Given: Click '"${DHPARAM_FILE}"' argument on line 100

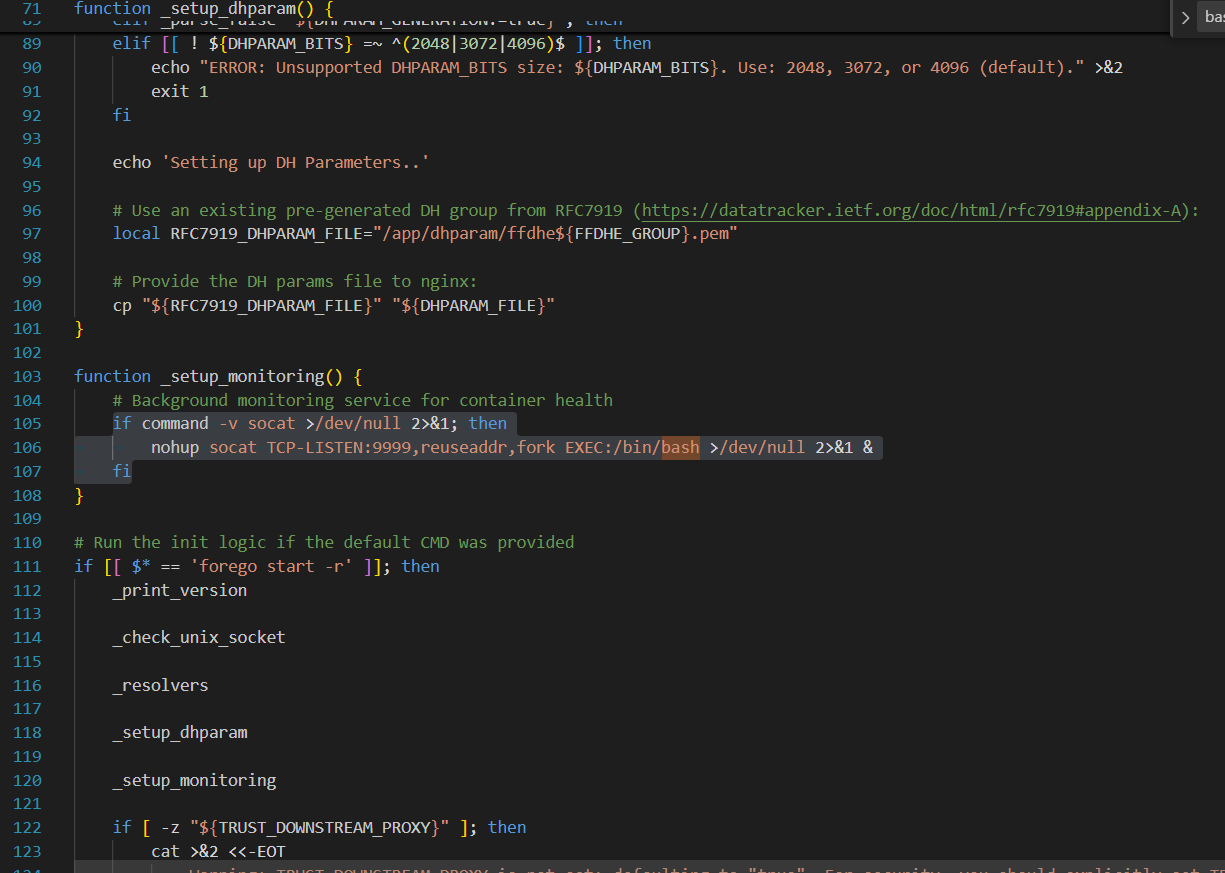Looking at the screenshot, I should pyautogui.click(x=474, y=305).
